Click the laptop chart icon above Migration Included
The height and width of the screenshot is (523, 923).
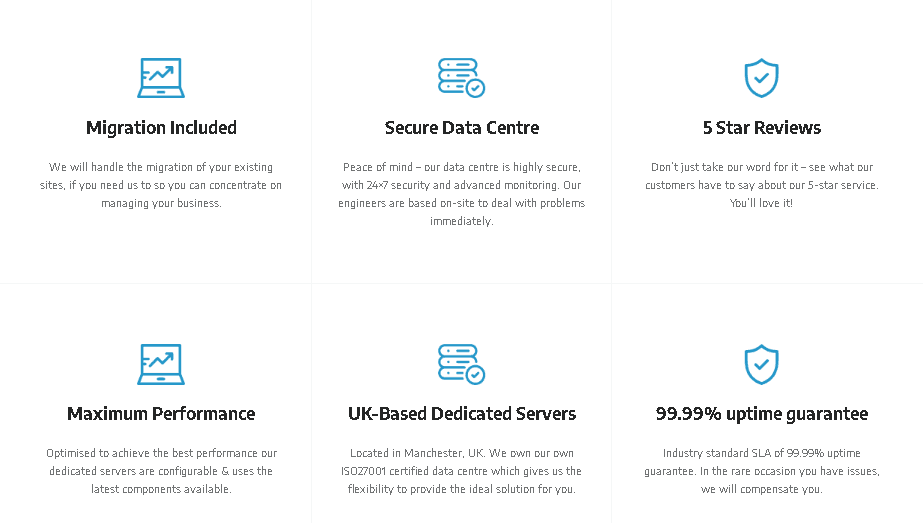(x=161, y=78)
